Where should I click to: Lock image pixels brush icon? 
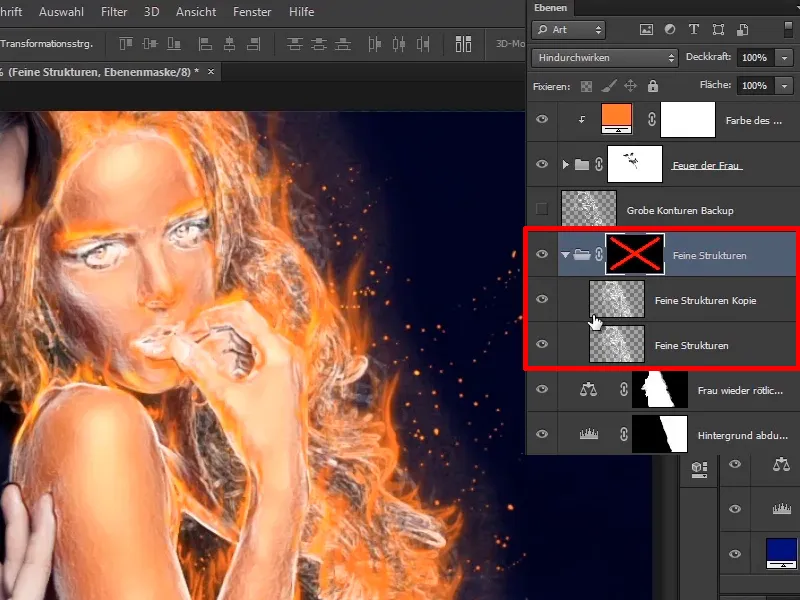609,86
